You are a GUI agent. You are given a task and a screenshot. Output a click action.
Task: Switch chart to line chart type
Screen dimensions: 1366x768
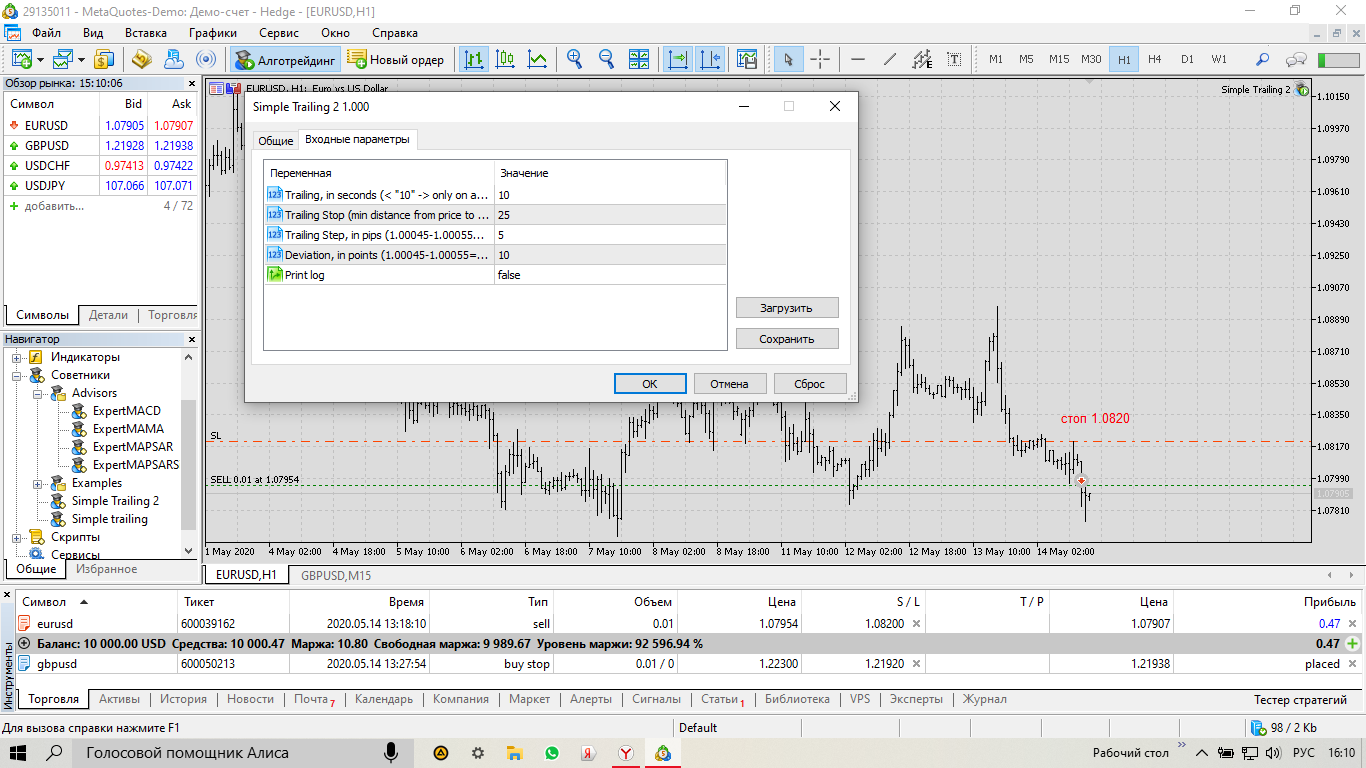(x=538, y=59)
